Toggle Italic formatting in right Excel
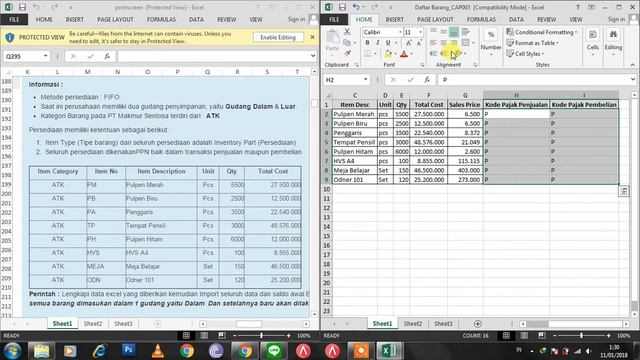Image resolution: width=640 pixels, height=360 pixels. [378, 43]
